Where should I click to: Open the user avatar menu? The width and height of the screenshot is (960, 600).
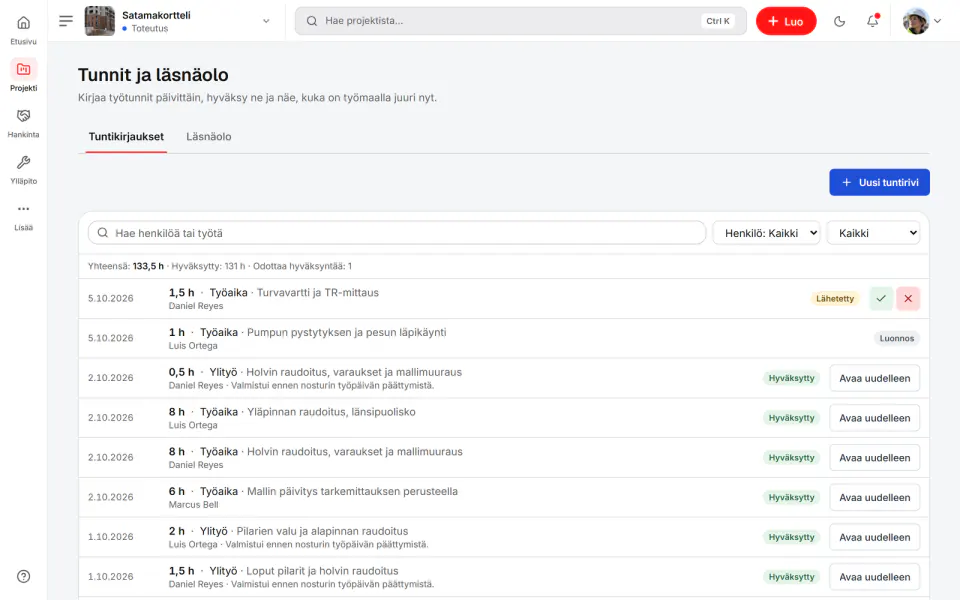(x=921, y=21)
